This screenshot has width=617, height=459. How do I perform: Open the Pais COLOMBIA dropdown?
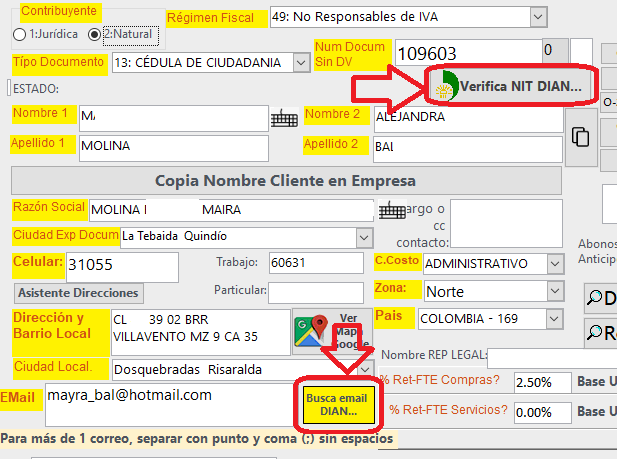tap(555, 319)
